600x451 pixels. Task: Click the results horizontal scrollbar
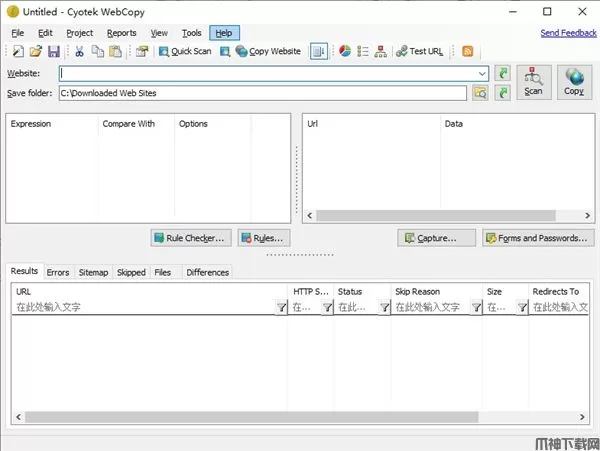[250, 416]
